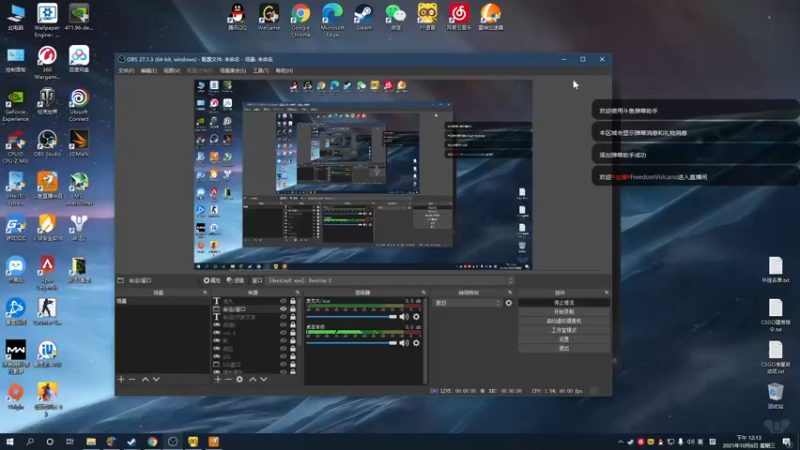Remove the scene with the minus icon
The height and width of the screenshot is (450, 800).
click(x=132, y=379)
